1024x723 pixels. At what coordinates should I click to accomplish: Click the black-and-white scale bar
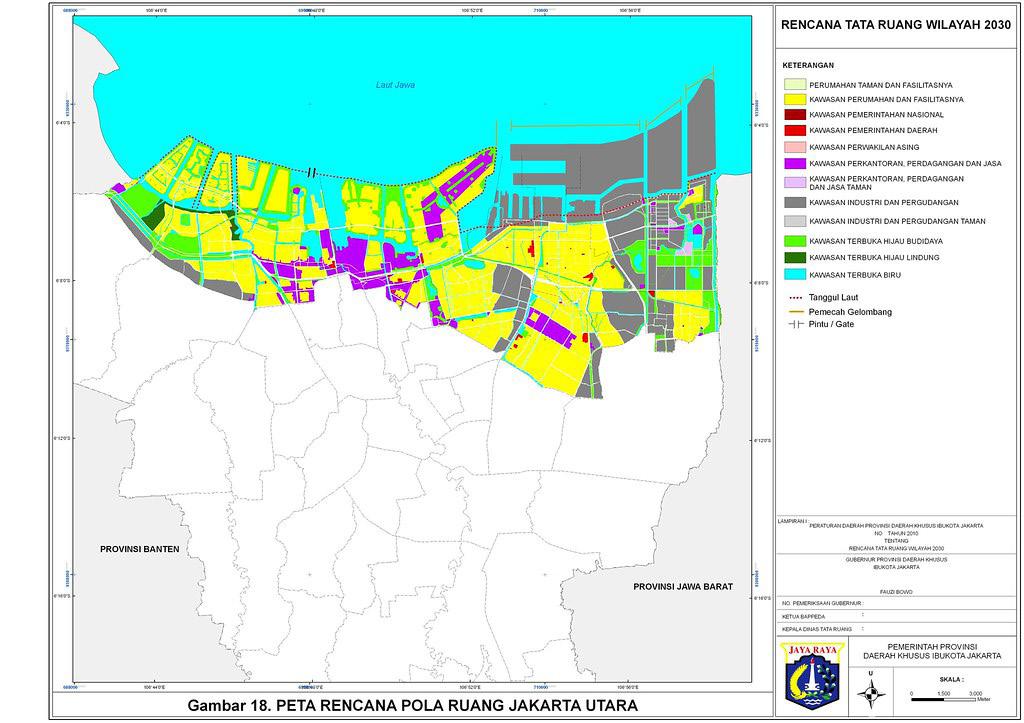coord(943,699)
